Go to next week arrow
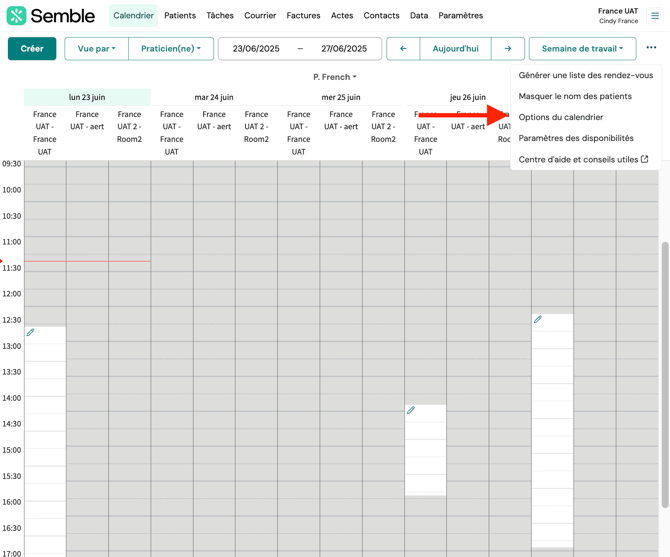 (508, 48)
